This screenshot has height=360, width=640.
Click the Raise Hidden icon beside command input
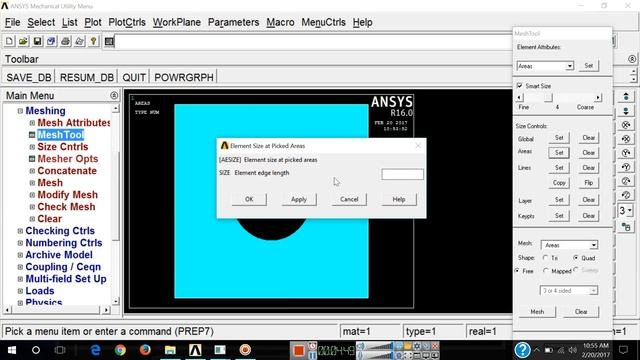(109, 41)
